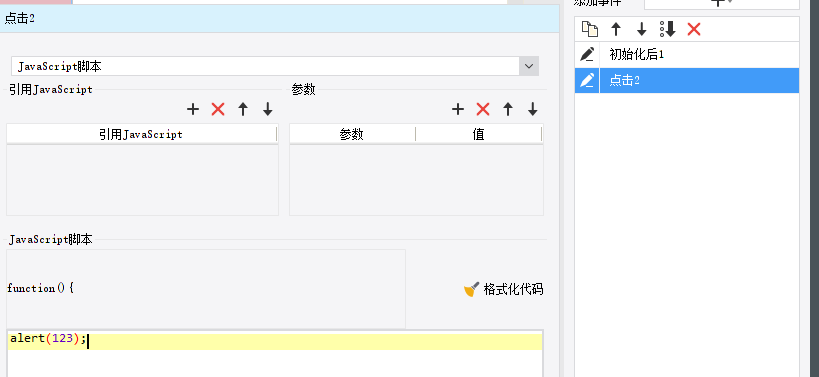Move selected event up in event list
The height and width of the screenshot is (377, 819).
pos(616,29)
